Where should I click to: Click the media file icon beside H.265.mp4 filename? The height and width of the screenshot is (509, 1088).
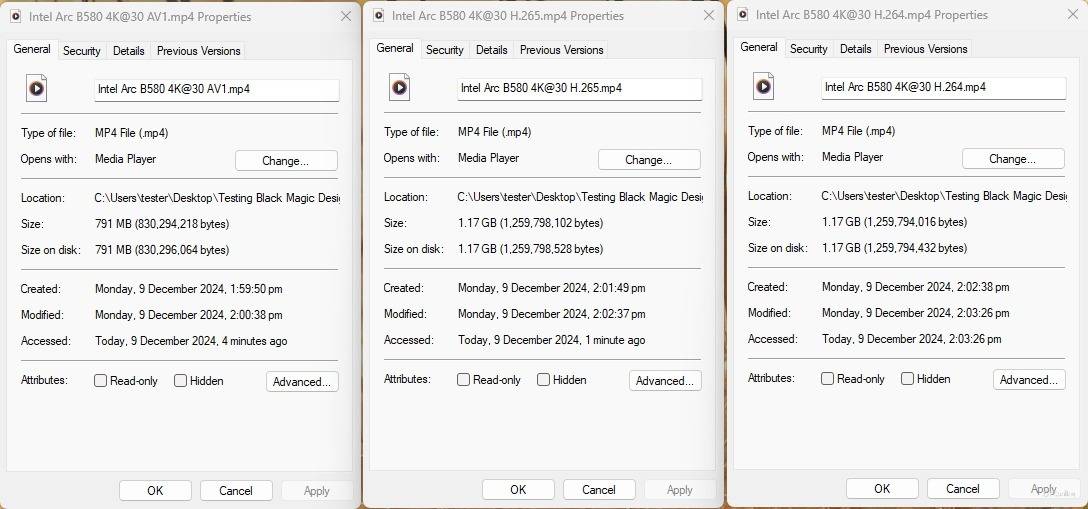tap(399, 88)
